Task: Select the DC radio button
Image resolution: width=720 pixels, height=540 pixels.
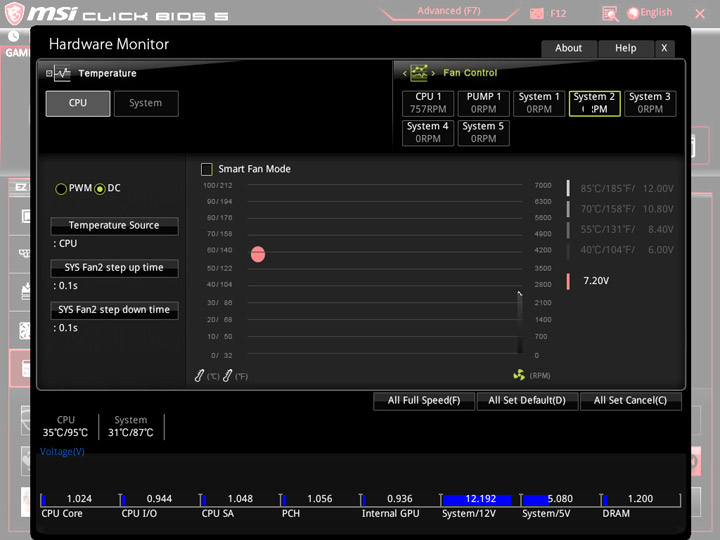Action: click(x=100, y=189)
